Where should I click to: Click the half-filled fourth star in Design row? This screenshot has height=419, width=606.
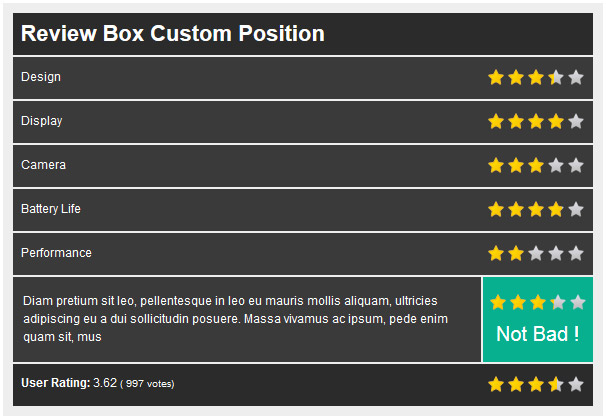point(556,77)
